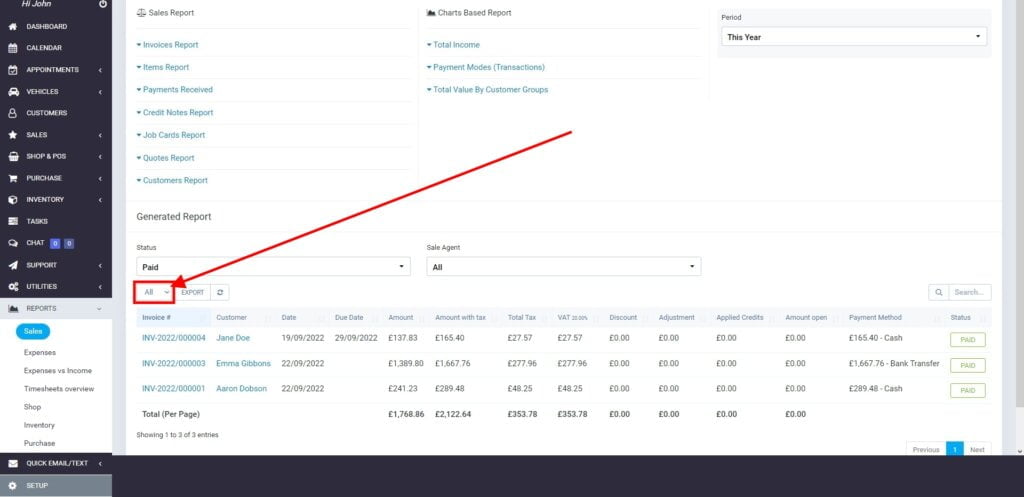Image resolution: width=1024 pixels, height=497 pixels.
Task: Click the search magnifier icon
Action: 938,293
